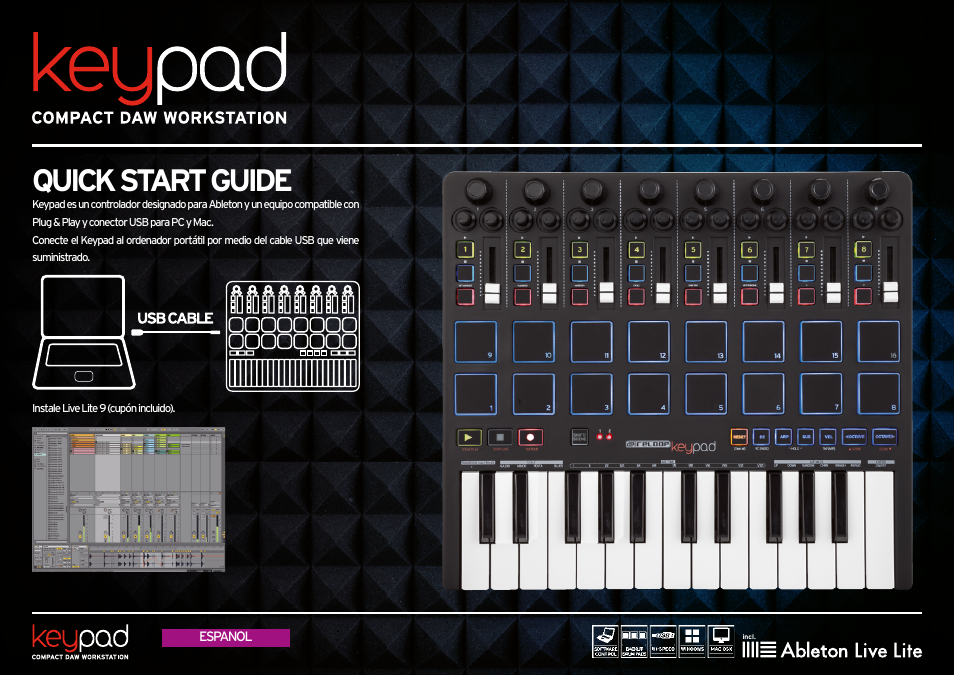Click the Ableton logo bars icon
The image size is (954, 675).
pyautogui.click(x=759, y=649)
